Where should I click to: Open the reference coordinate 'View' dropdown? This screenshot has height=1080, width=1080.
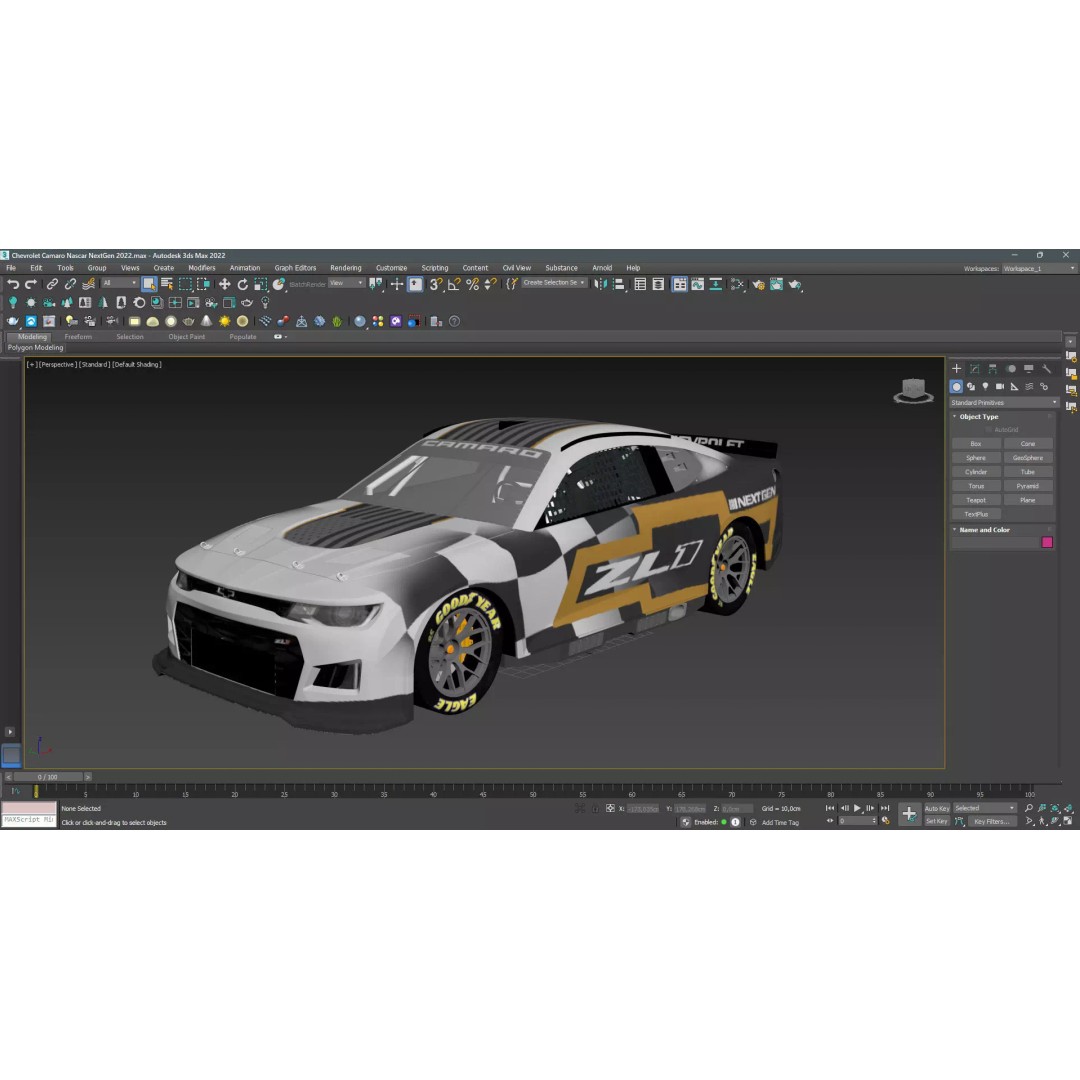click(346, 283)
